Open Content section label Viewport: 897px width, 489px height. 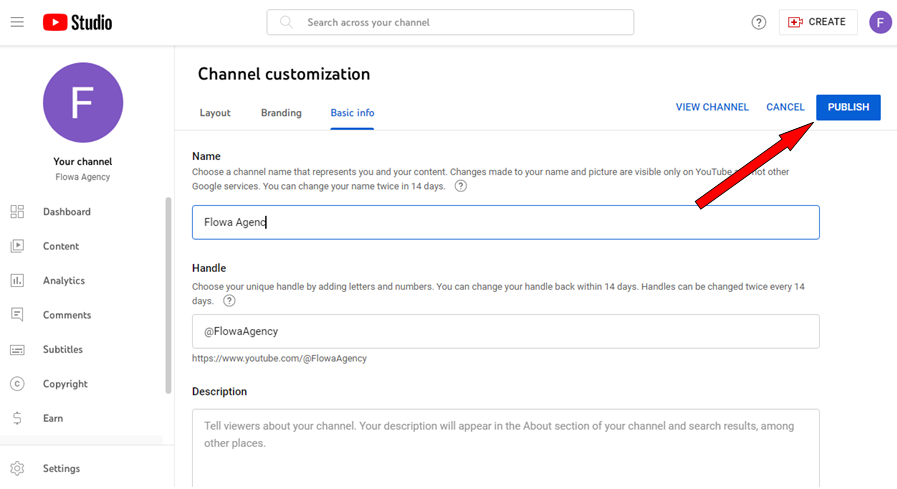pos(61,246)
